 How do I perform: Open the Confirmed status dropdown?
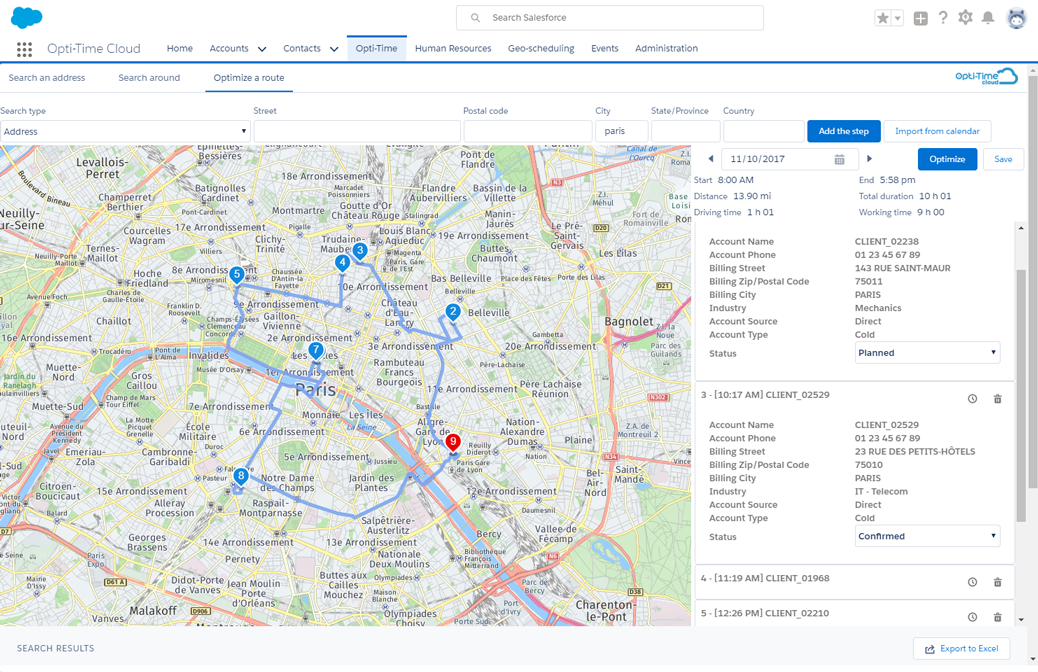coord(925,536)
